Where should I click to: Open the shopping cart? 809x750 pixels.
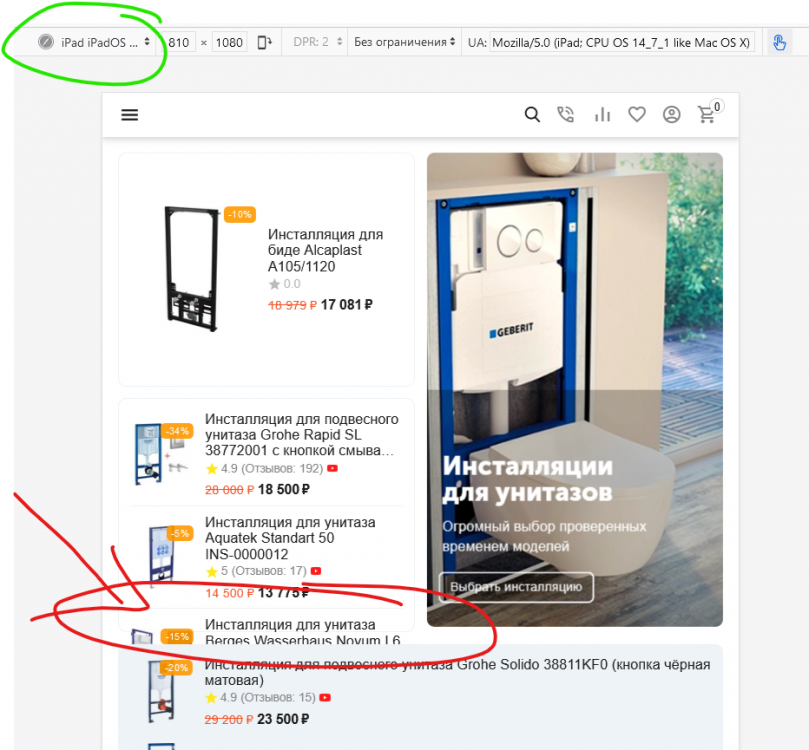707,115
